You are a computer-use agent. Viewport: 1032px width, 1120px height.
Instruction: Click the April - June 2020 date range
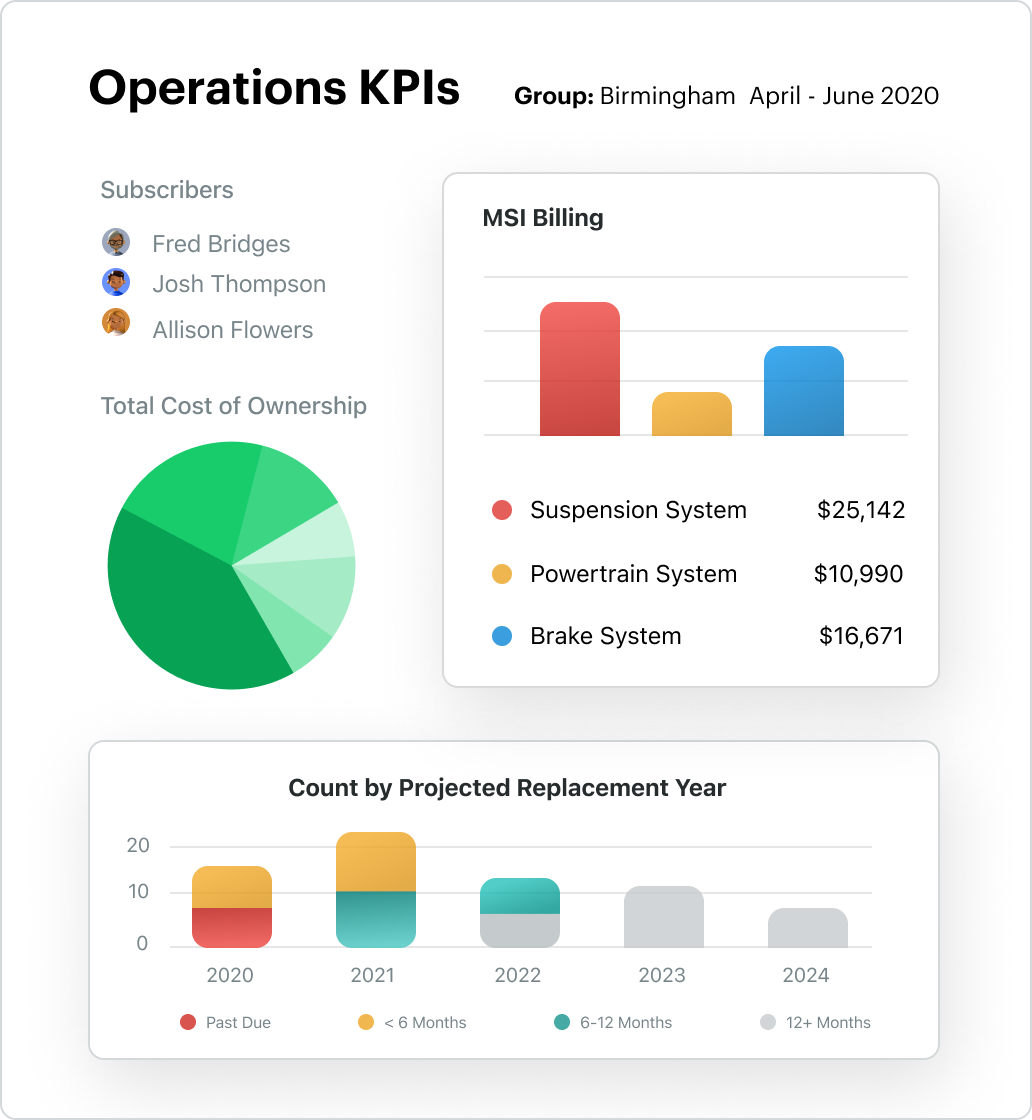point(844,96)
